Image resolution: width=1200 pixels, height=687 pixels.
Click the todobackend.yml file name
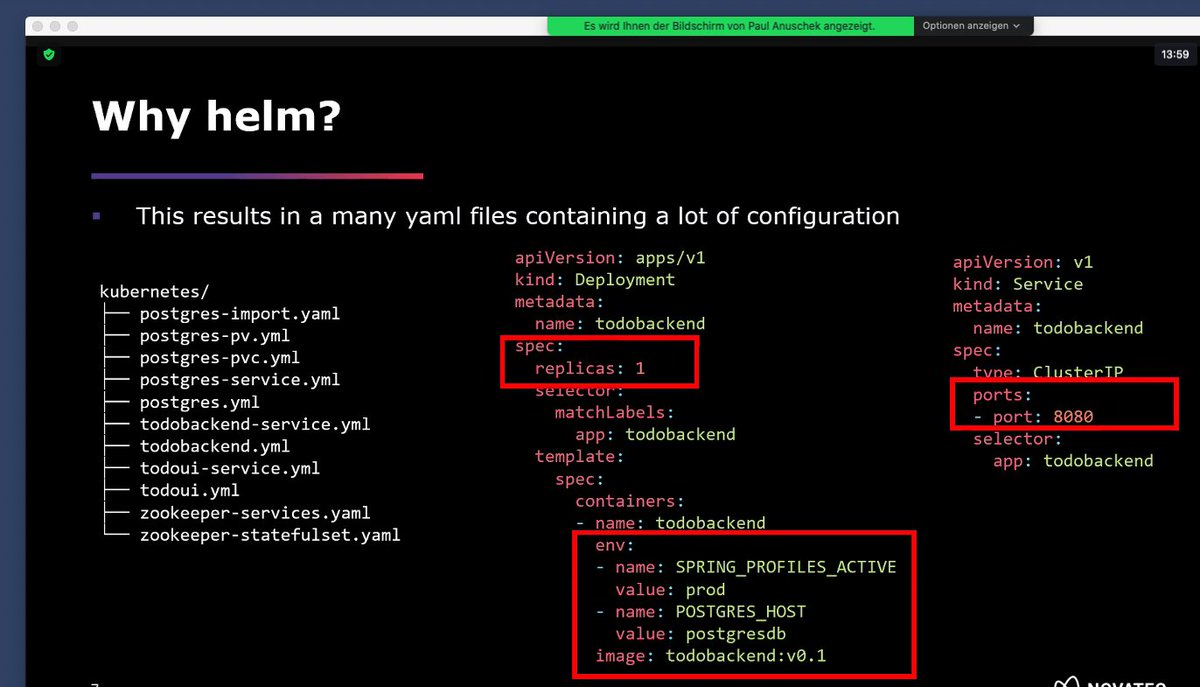click(x=215, y=446)
